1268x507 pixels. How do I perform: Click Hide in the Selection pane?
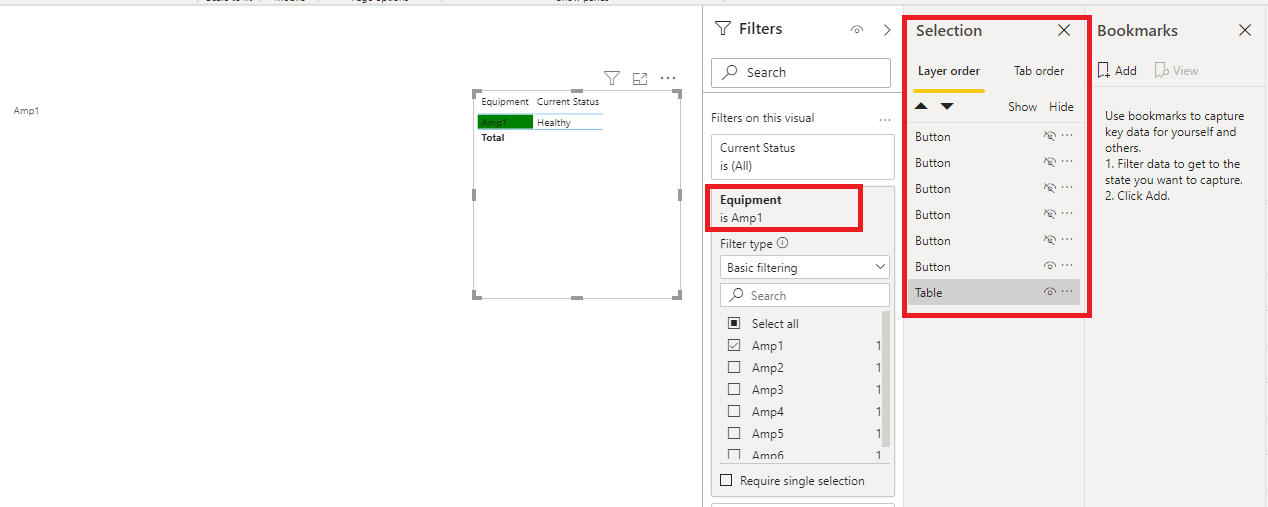[x=1061, y=107]
